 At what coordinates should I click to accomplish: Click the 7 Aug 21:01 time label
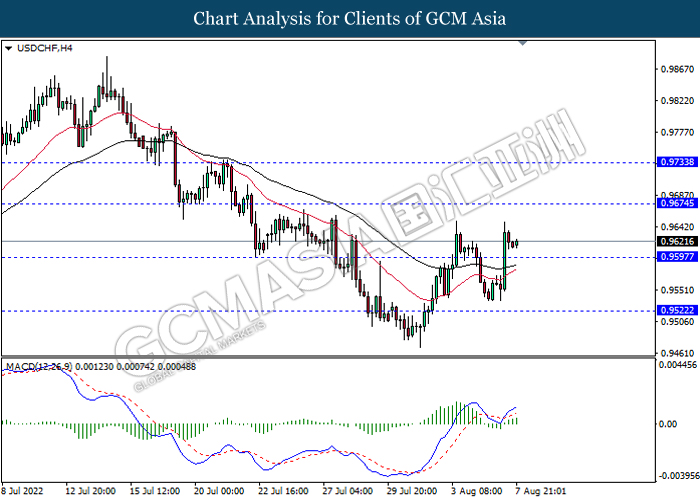tap(541, 491)
